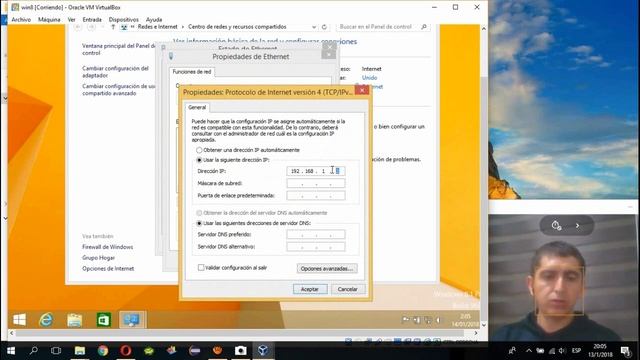Click the host Windows 10 Start button

tap(11, 351)
